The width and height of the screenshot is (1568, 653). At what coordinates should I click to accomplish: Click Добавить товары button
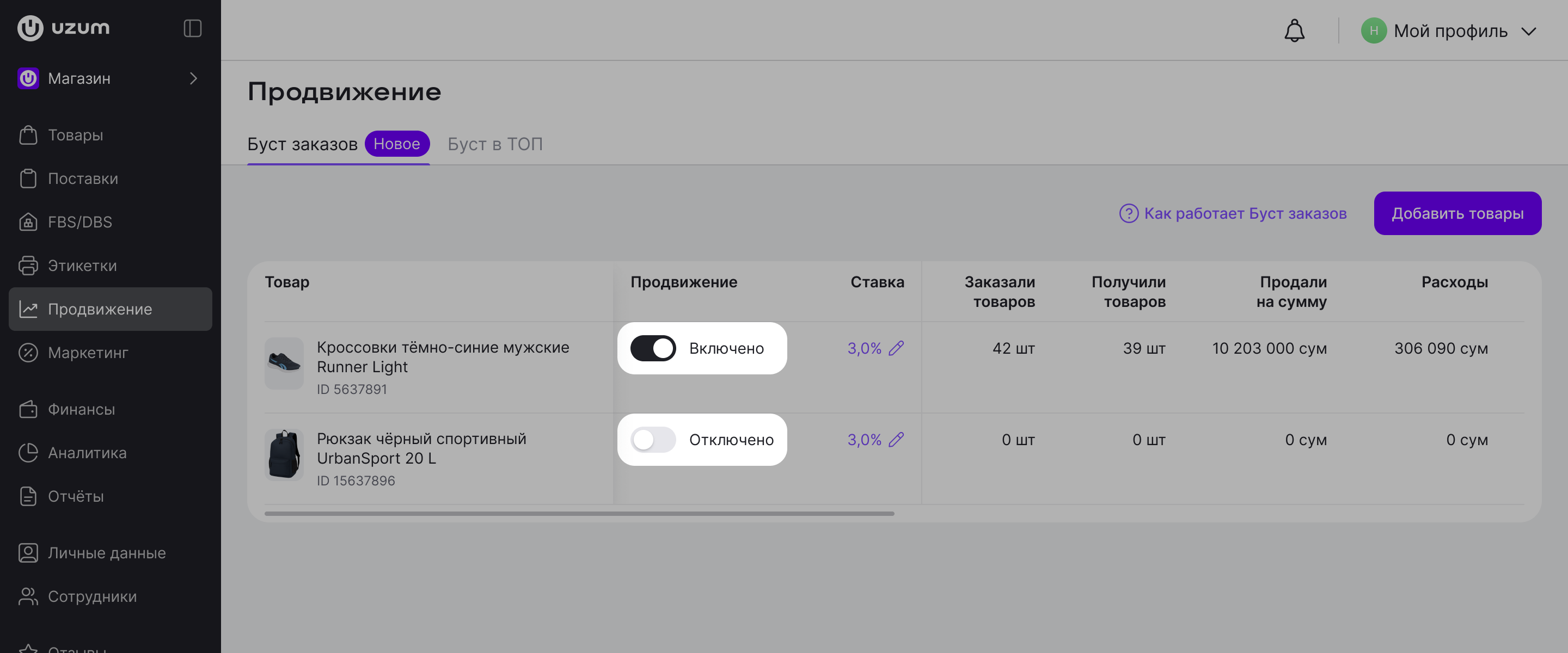[1457, 214]
